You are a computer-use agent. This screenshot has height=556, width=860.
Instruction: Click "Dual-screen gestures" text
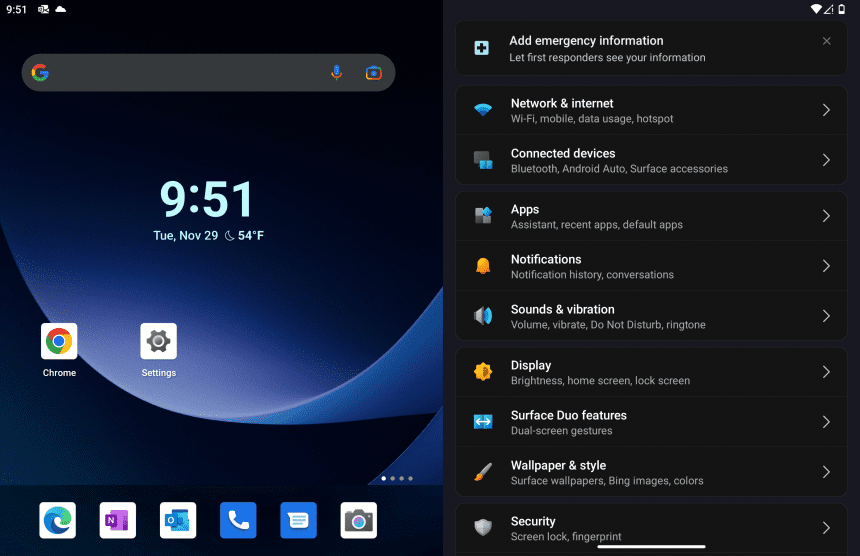[x=562, y=430]
